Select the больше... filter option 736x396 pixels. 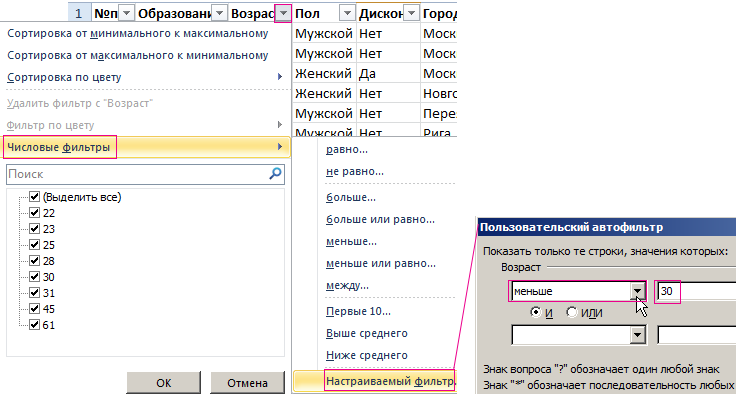coord(351,198)
